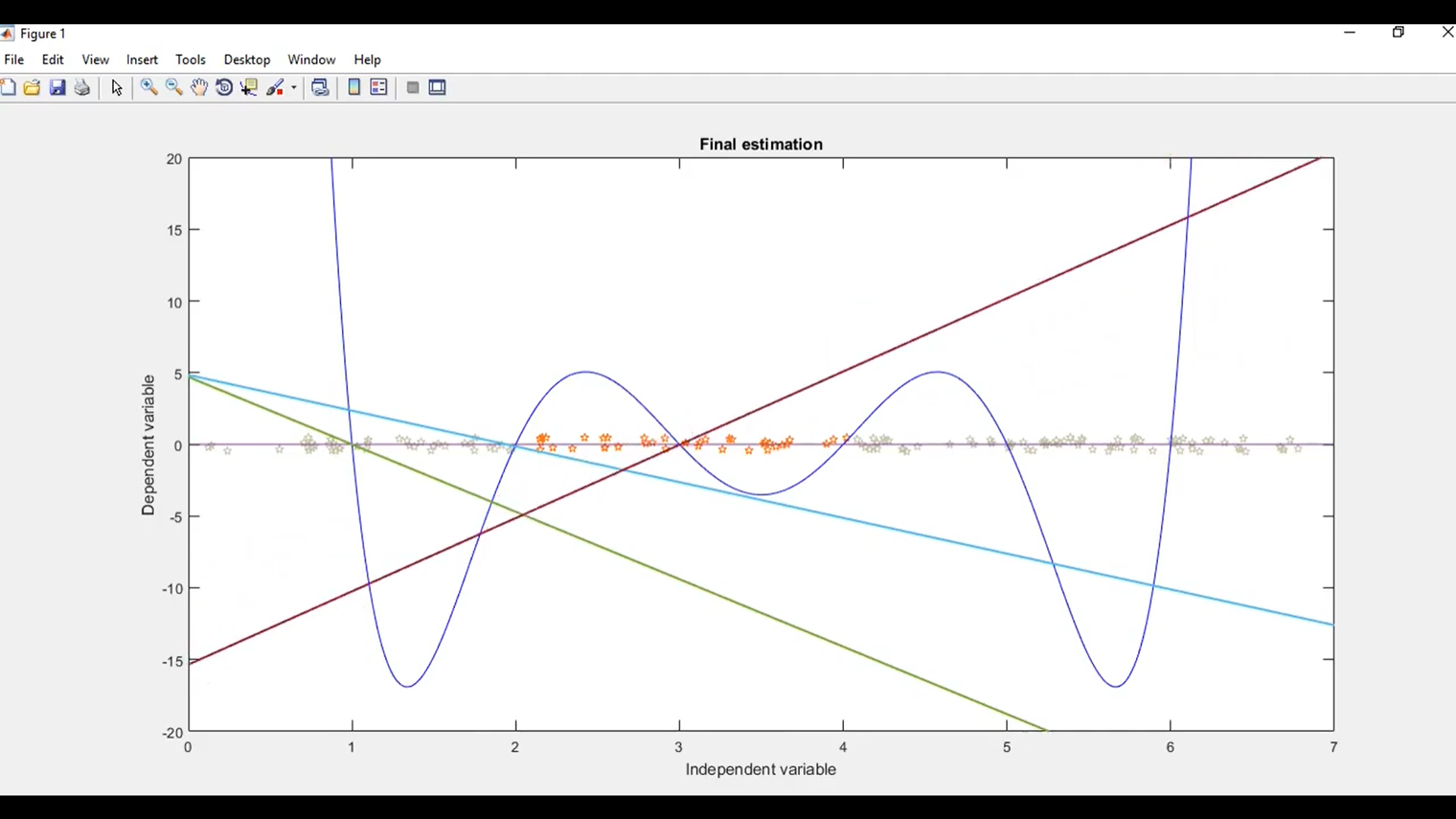
Task: Select the 'Independent variable' x-axis label
Action: (761, 770)
